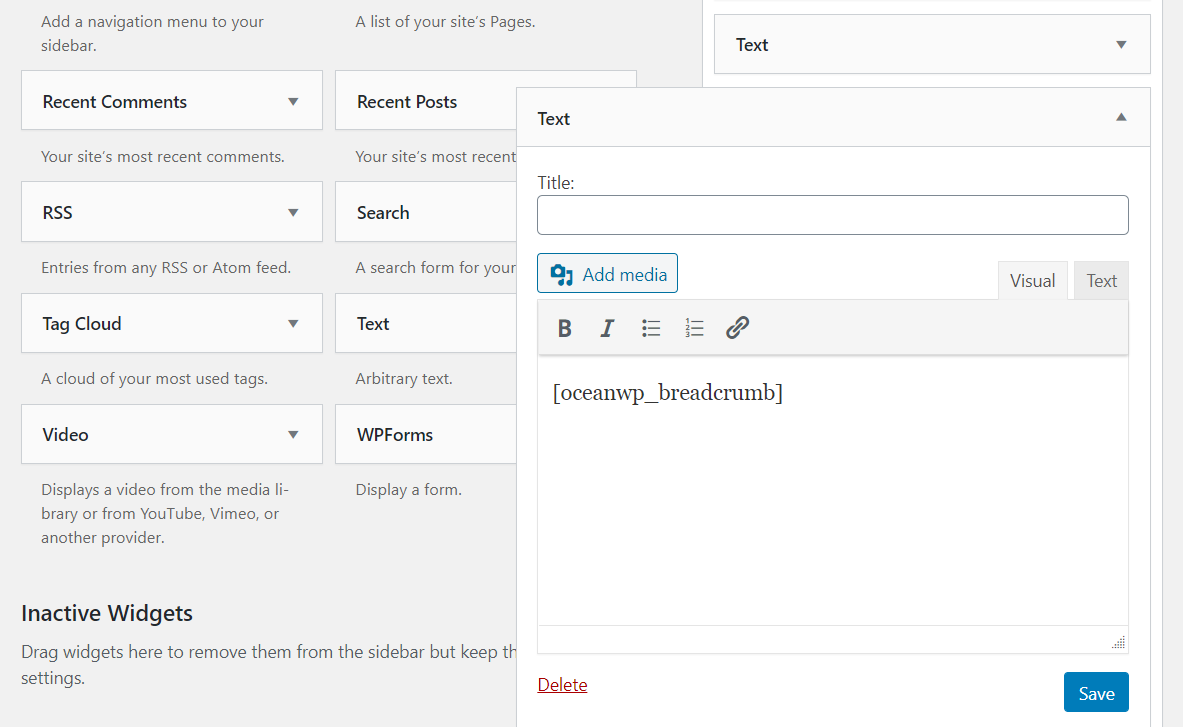Insert a link with the chain icon
1183x727 pixels.
(737, 328)
